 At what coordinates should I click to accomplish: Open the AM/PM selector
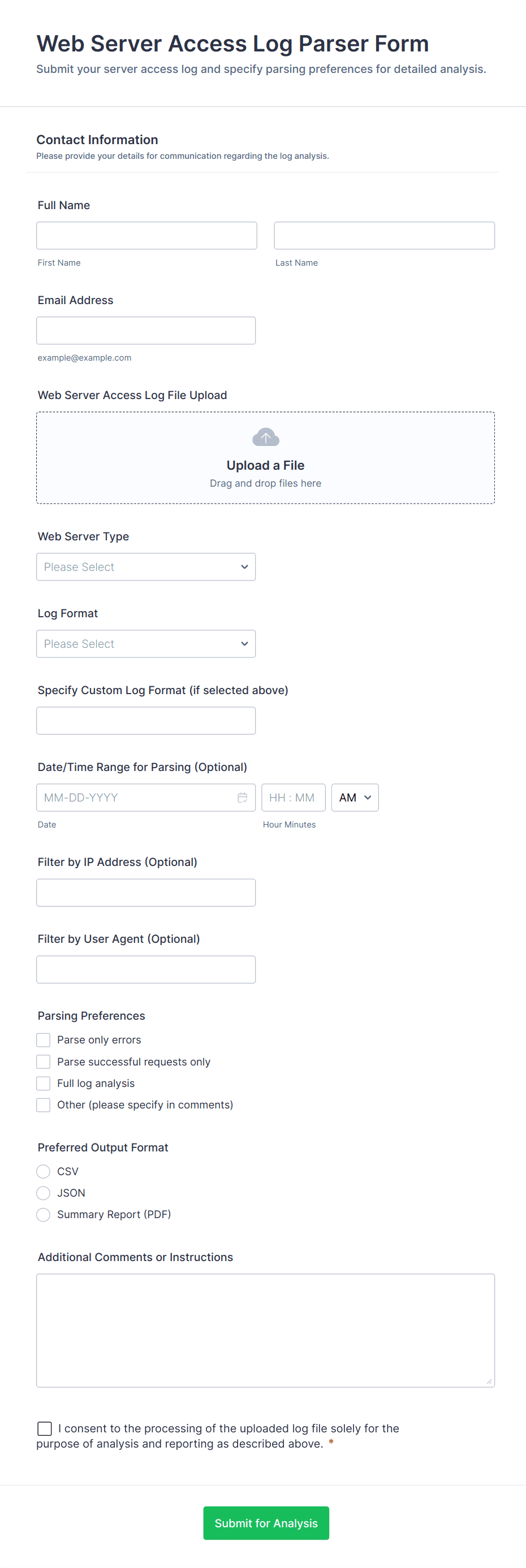(354, 798)
